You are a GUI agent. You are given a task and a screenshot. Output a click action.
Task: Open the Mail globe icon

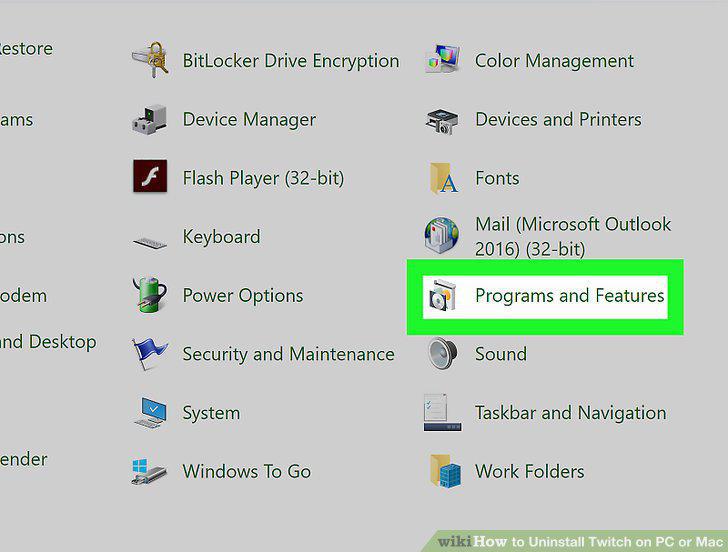(x=442, y=236)
